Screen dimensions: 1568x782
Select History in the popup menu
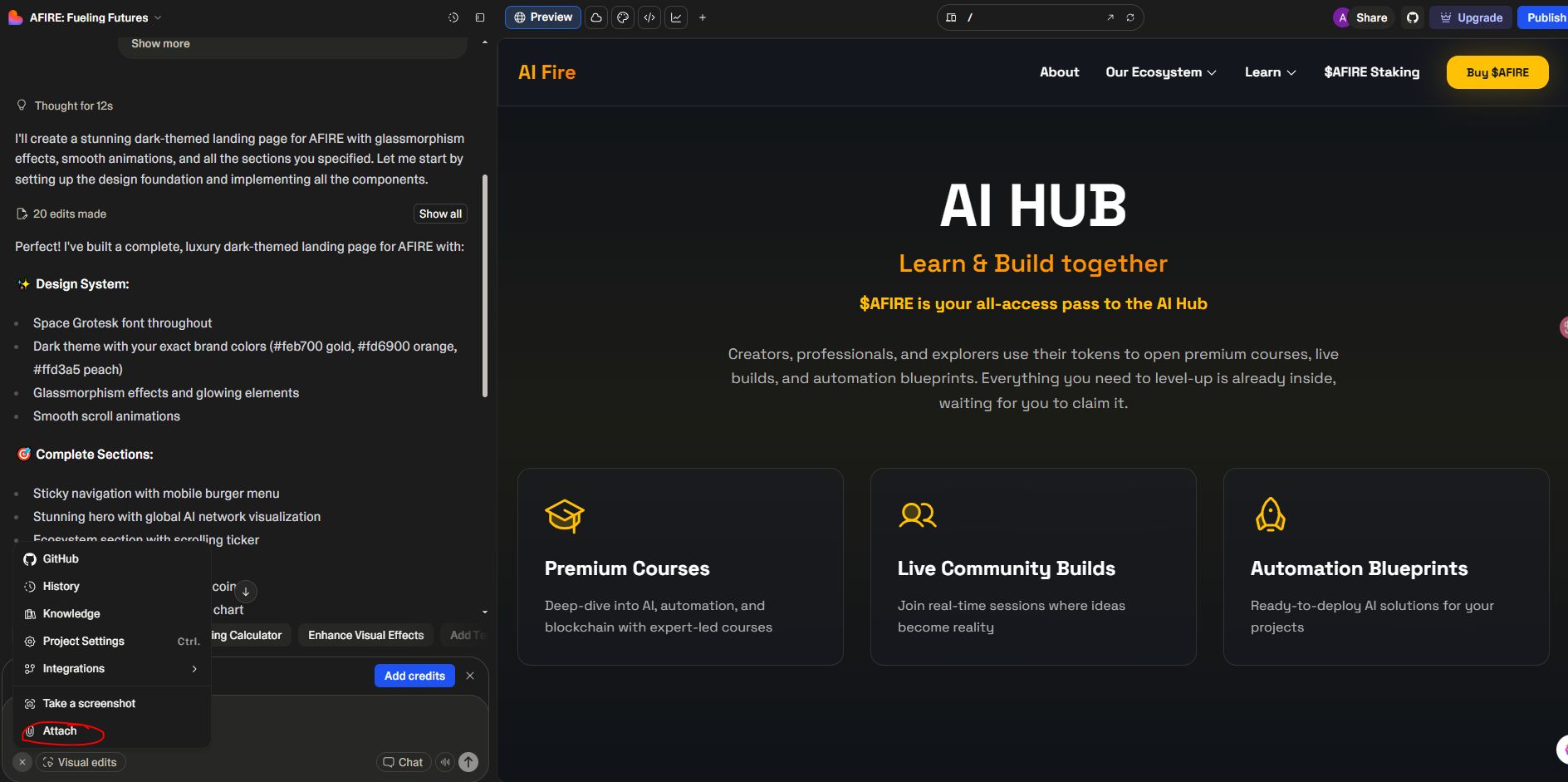[112, 587]
